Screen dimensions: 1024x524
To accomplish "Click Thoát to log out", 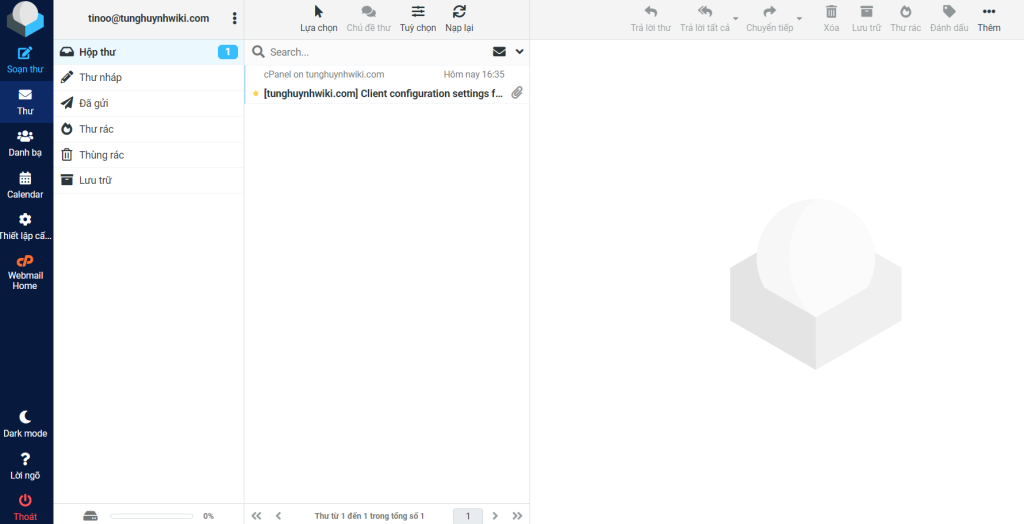I will tap(25, 508).
